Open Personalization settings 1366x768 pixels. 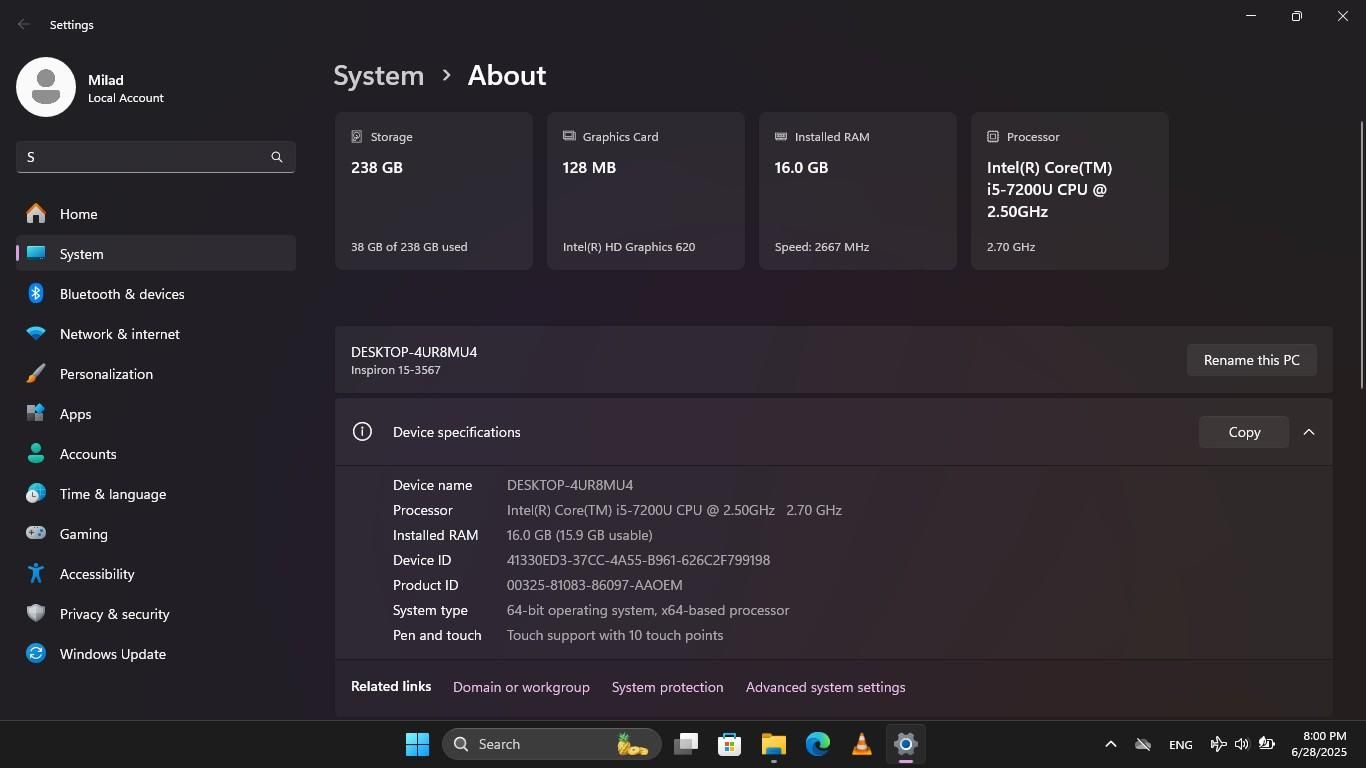tap(156, 374)
